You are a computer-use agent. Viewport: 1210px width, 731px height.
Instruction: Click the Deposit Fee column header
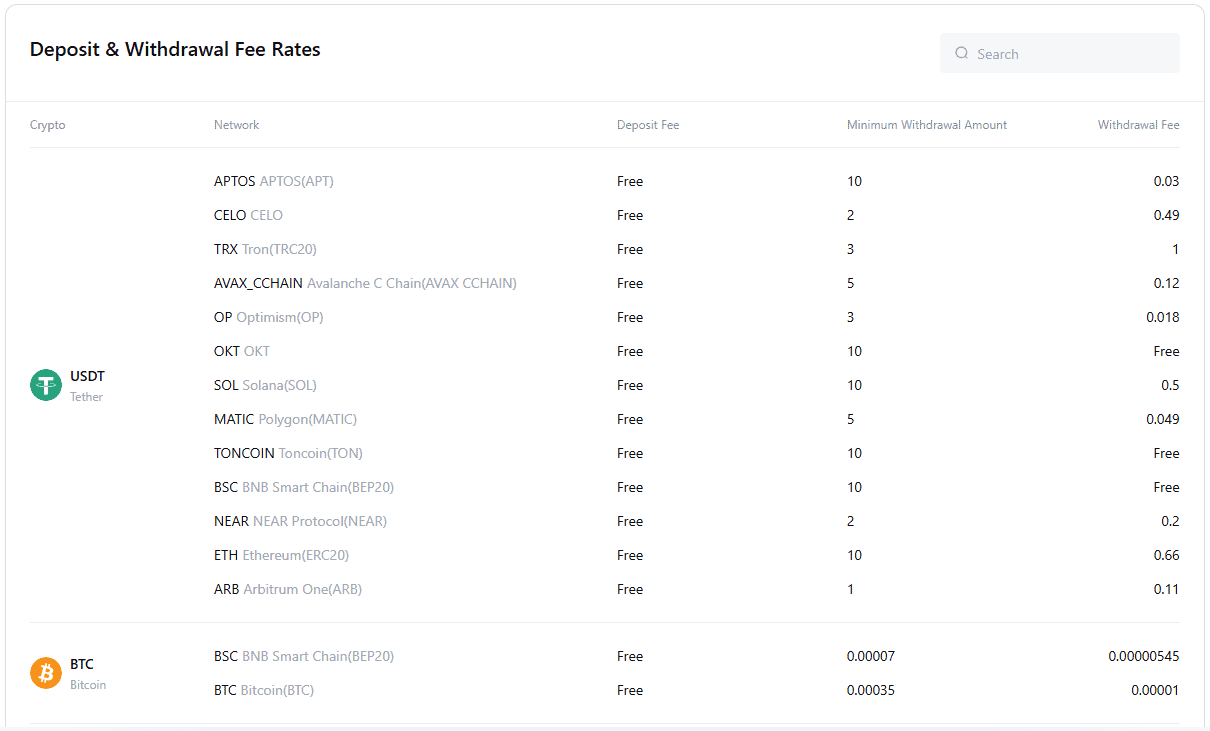648,125
